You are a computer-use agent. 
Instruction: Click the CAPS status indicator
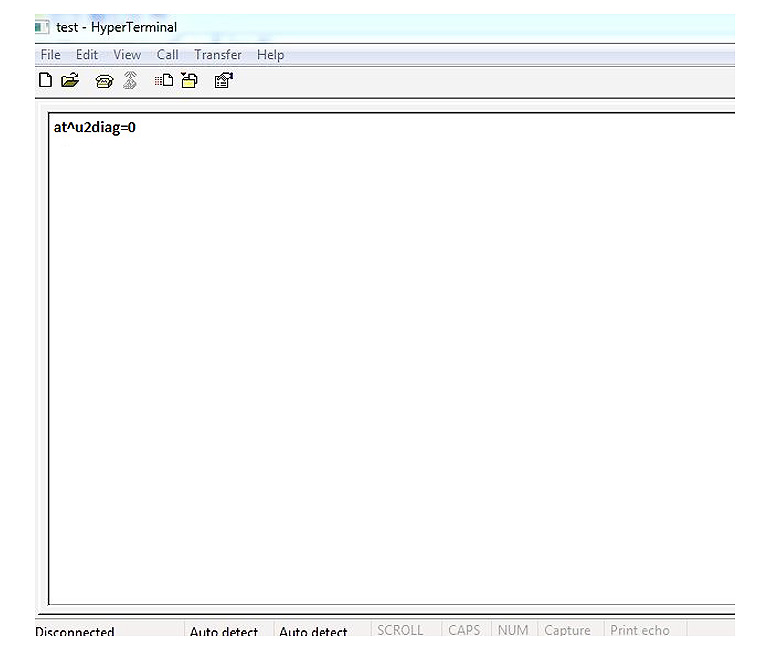point(464,630)
